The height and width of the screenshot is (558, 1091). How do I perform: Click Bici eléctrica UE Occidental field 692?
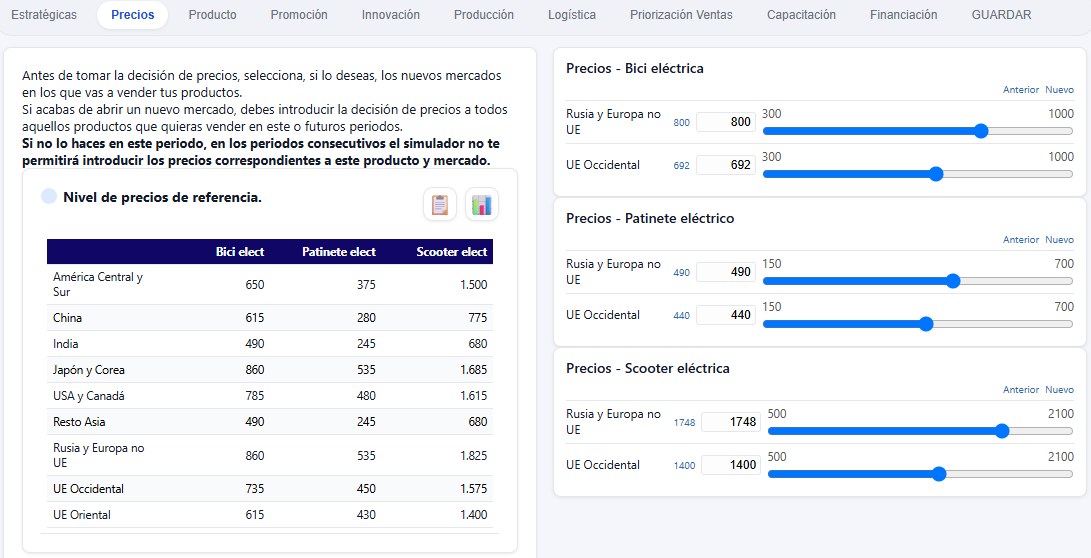point(726,165)
